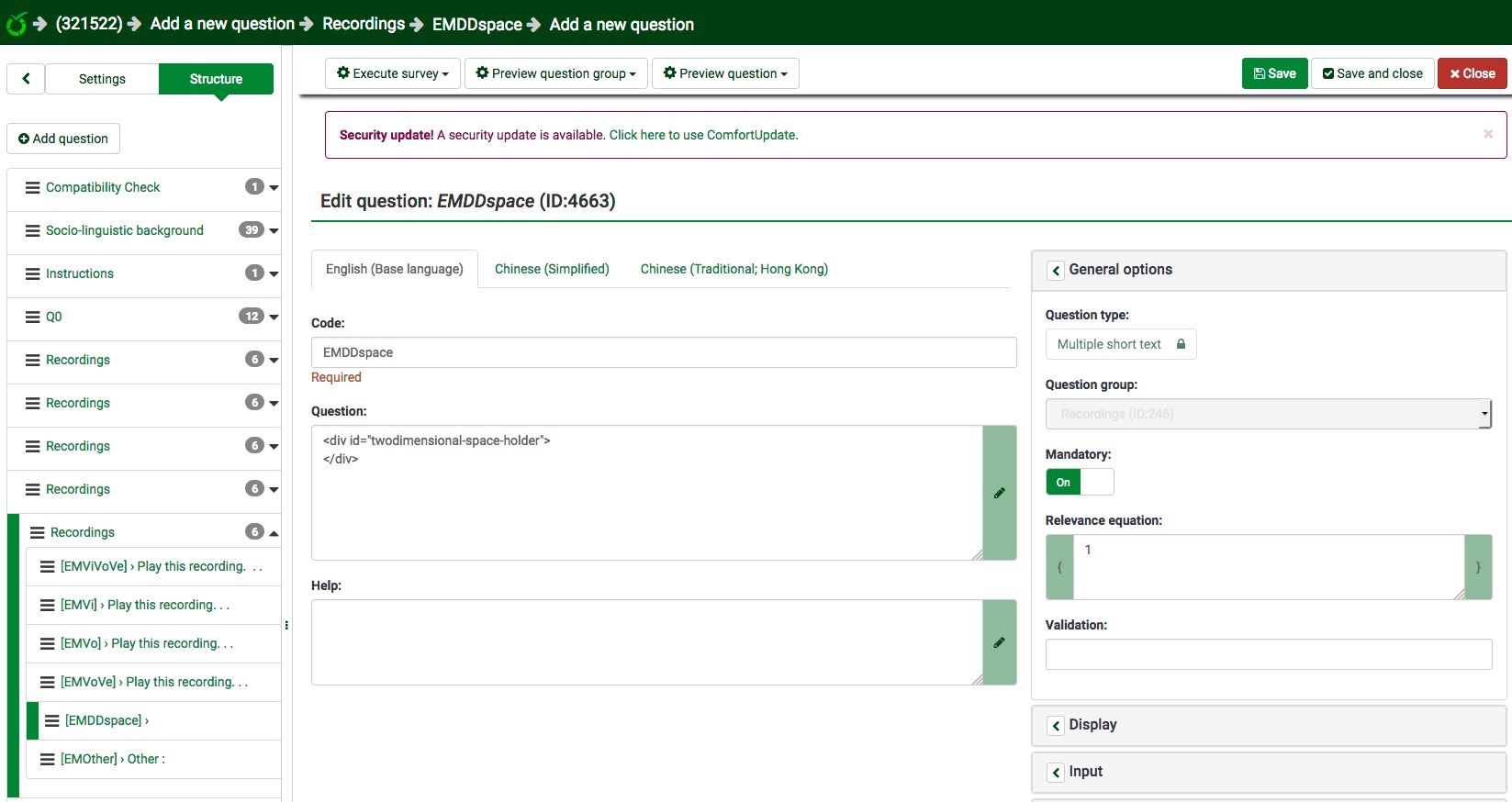Screen dimensions: 1512x802
Task: Click the ComfortUpdate link
Action: (703, 135)
